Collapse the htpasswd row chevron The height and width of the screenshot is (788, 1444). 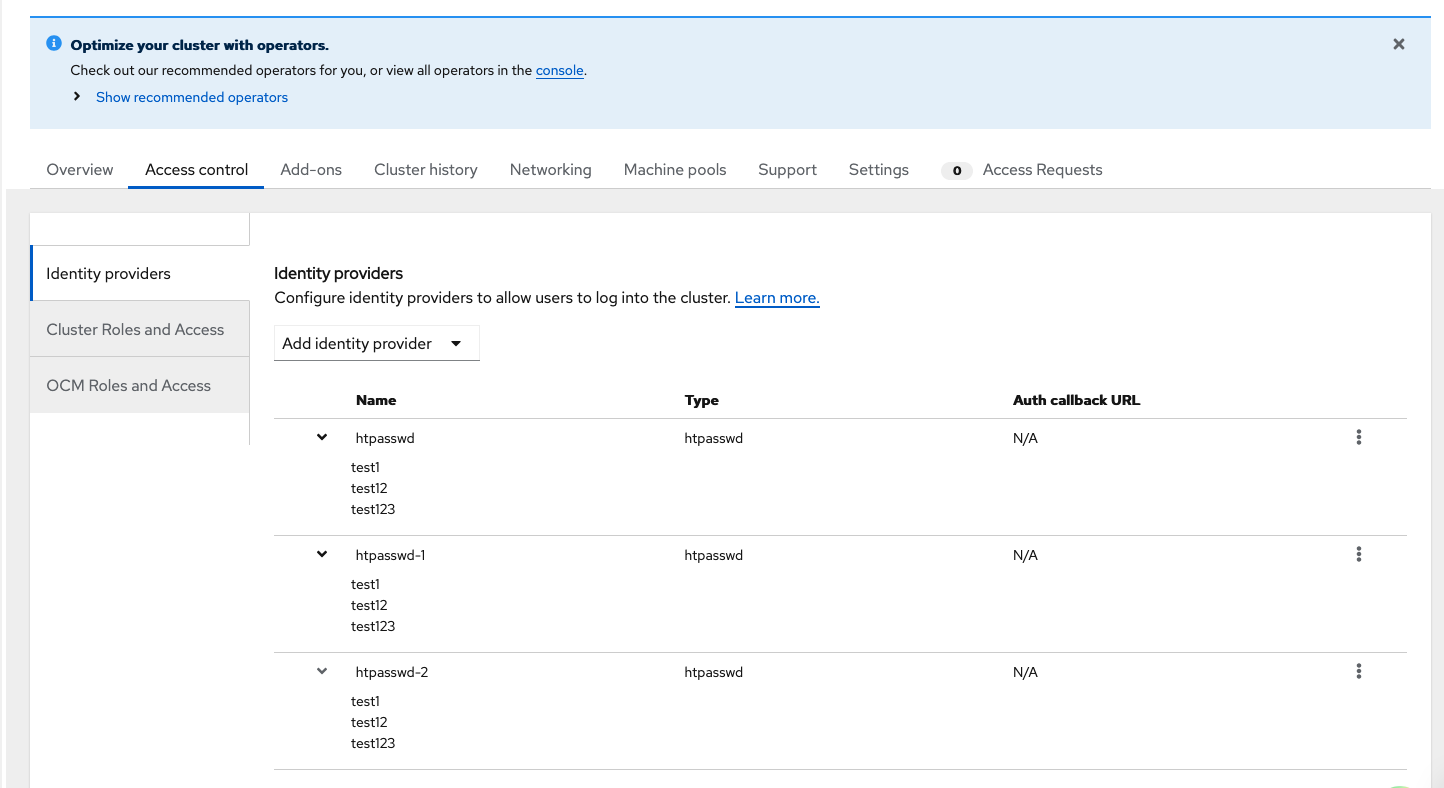[x=322, y=437]
